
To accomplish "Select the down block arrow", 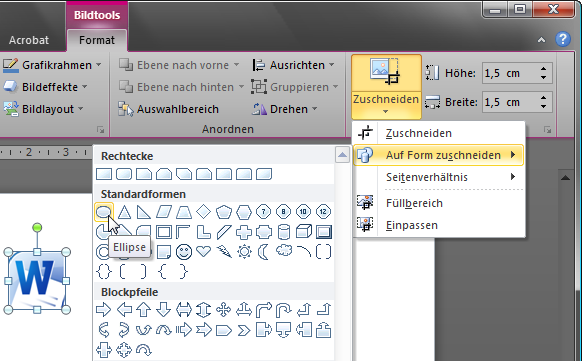I will point(164,310).
